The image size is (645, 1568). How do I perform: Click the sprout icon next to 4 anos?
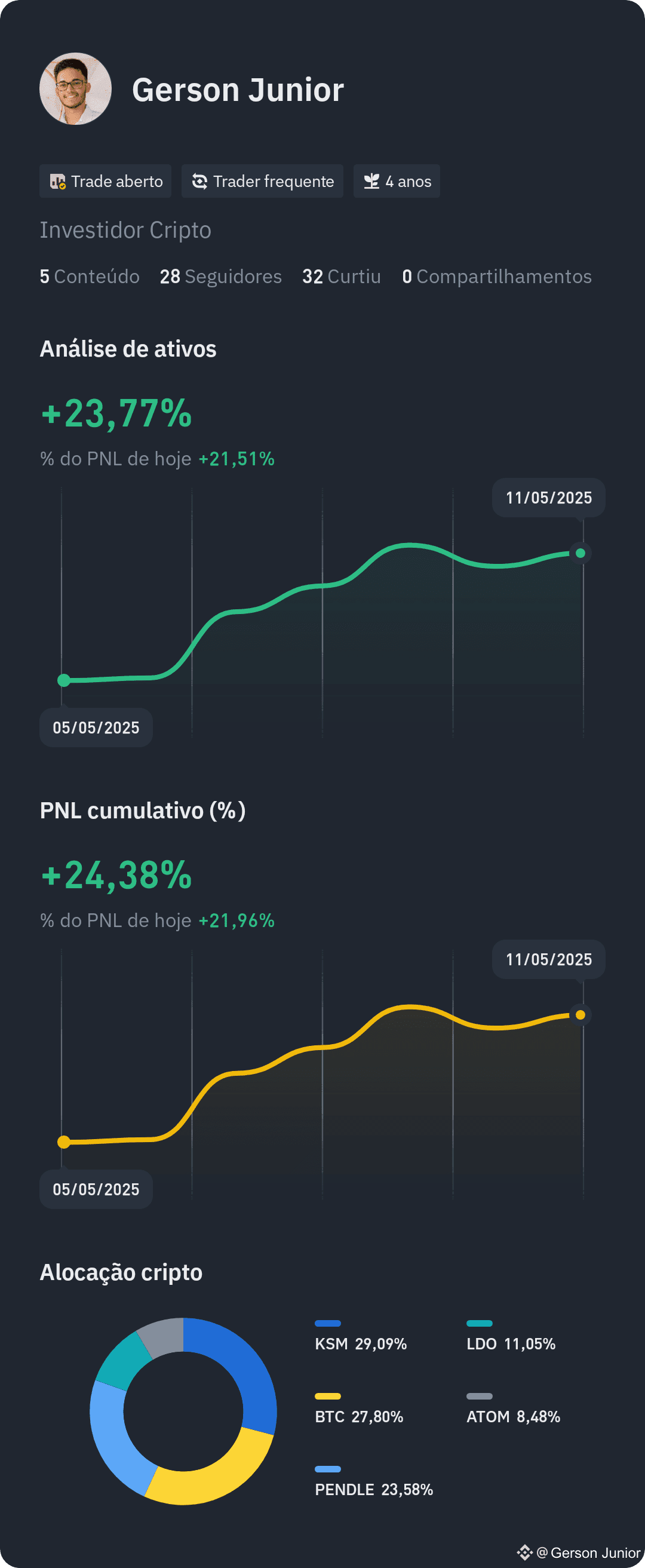click(371, 182)
